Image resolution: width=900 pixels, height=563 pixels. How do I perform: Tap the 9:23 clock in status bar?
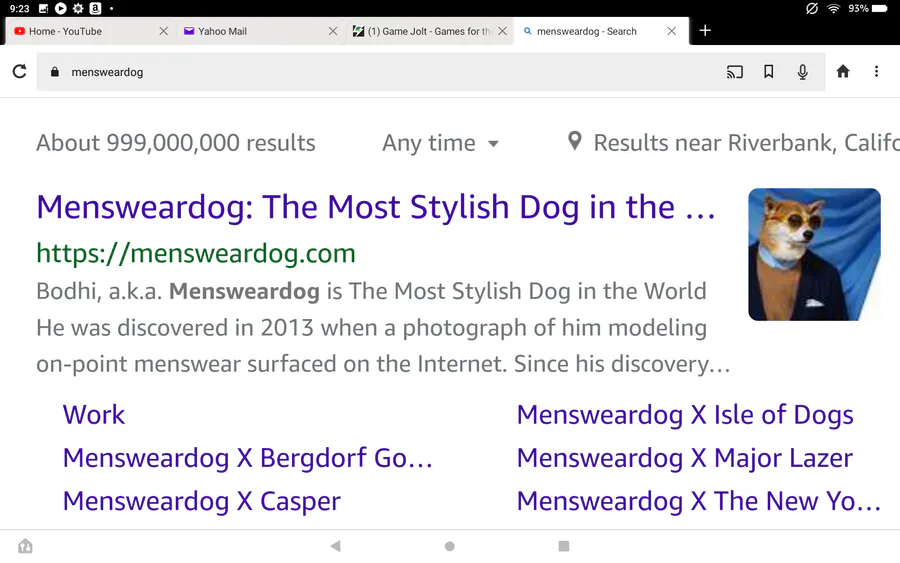[20, 9]
